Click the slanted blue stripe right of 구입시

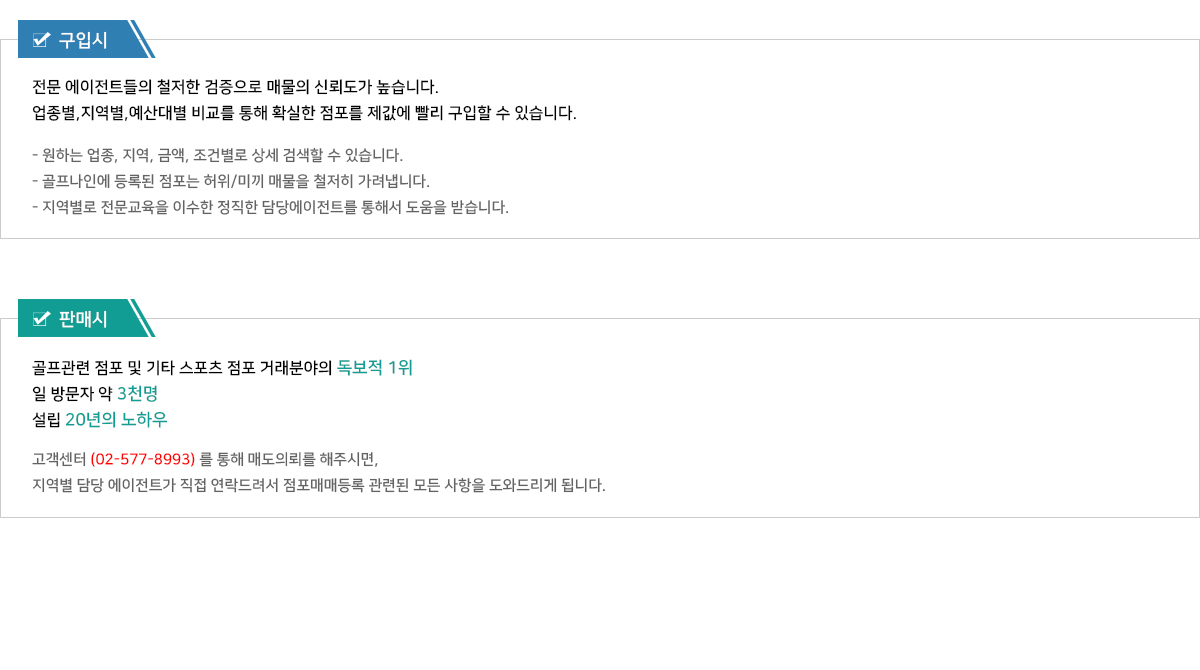[x=144, y=40]
